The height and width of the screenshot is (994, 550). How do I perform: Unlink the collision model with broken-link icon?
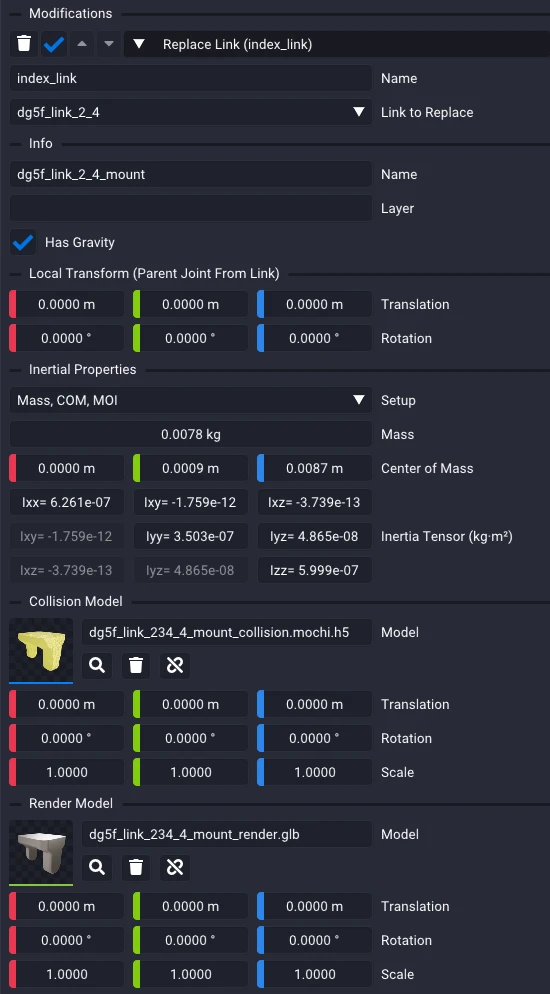tap(174, 666)
